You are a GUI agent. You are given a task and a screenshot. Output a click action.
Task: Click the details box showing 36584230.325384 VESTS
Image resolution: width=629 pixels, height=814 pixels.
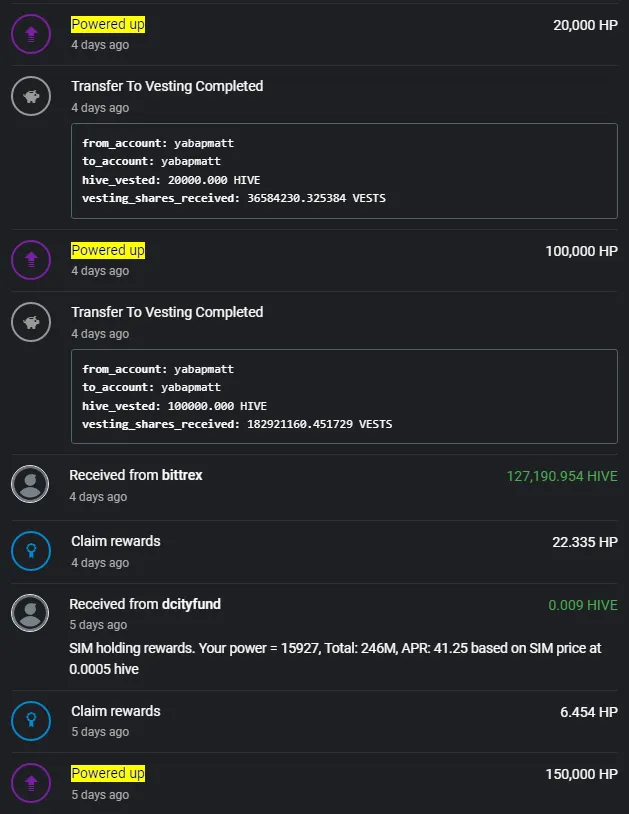tap(344, 171)
